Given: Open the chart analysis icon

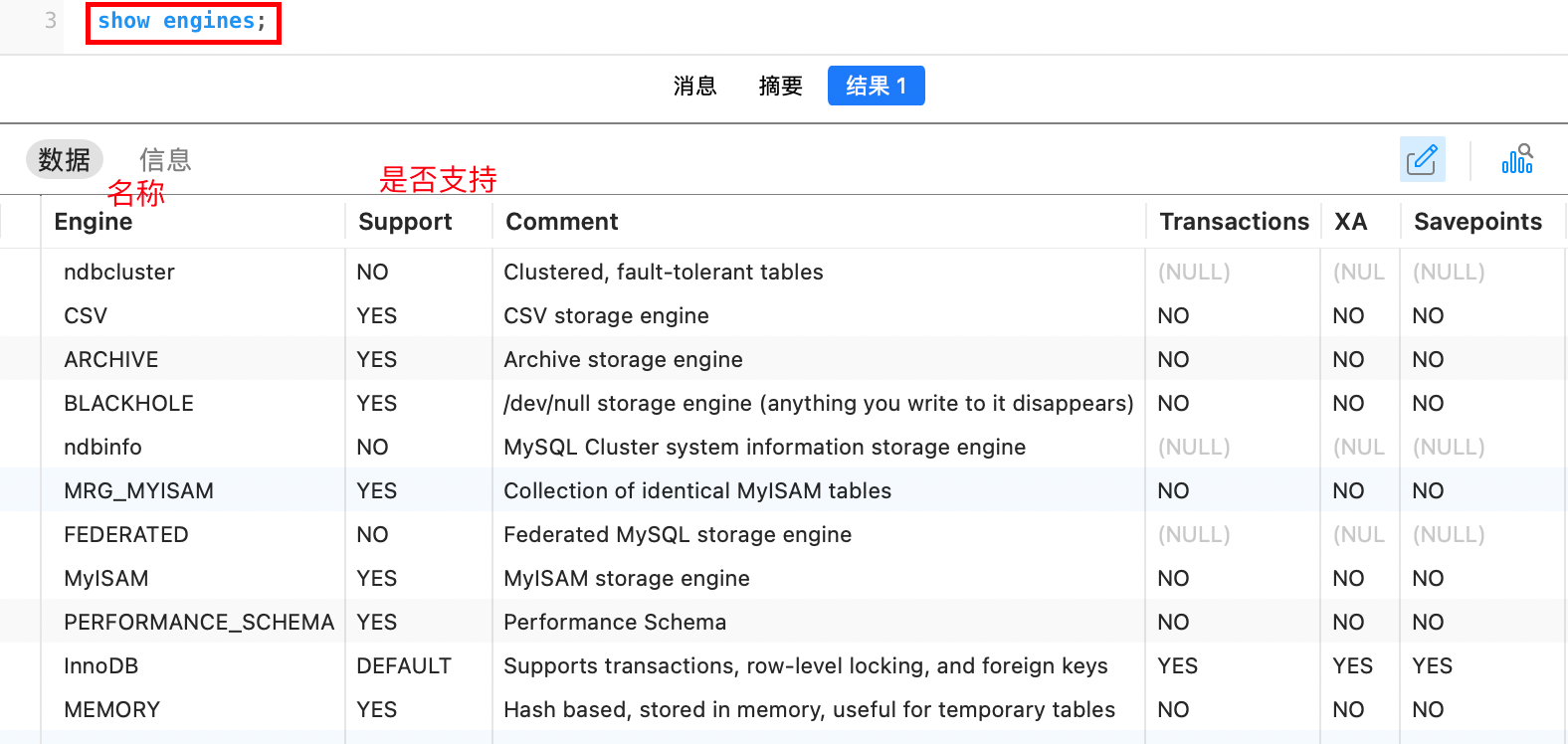Looking at the screenshot, I should (x=1517, y=159).
